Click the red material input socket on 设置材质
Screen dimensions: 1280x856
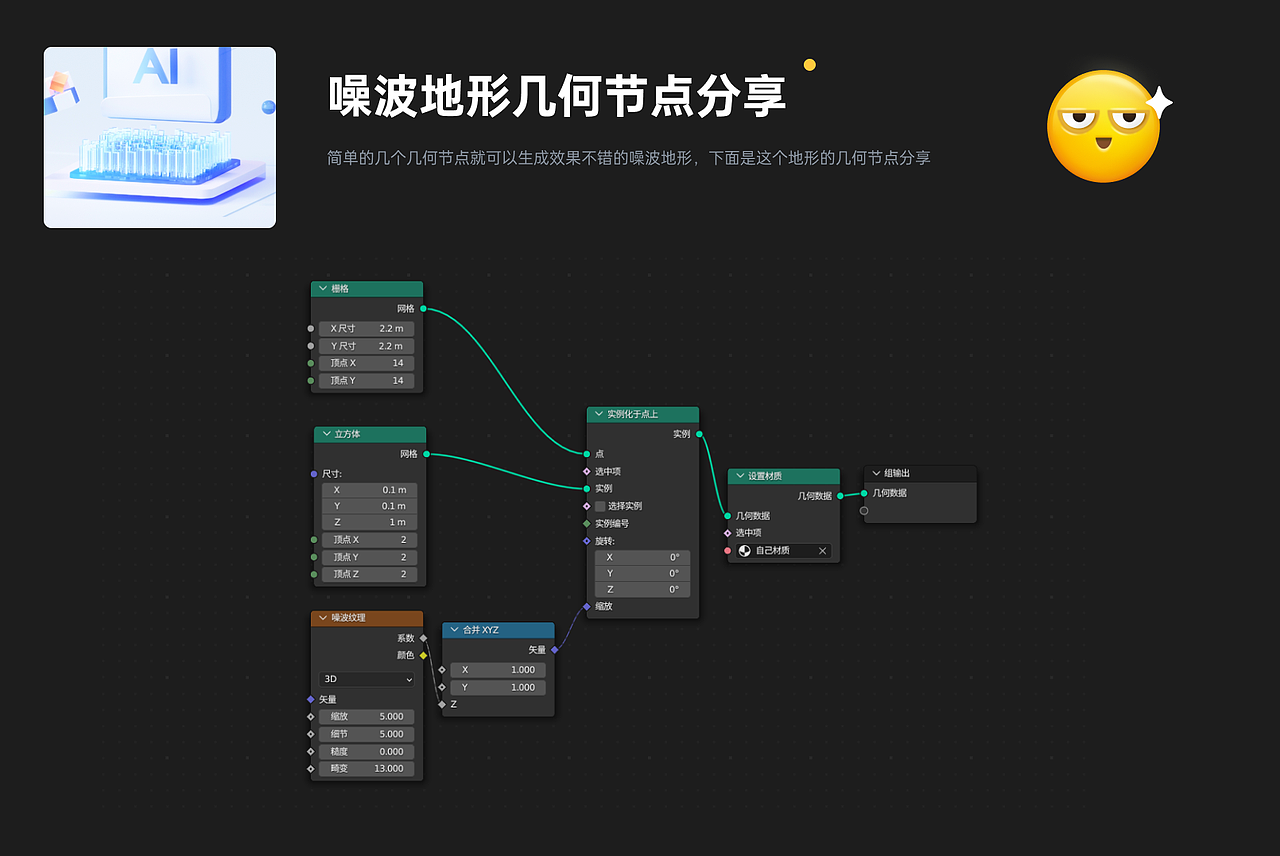pyautogui.click(x=726, y=550)
